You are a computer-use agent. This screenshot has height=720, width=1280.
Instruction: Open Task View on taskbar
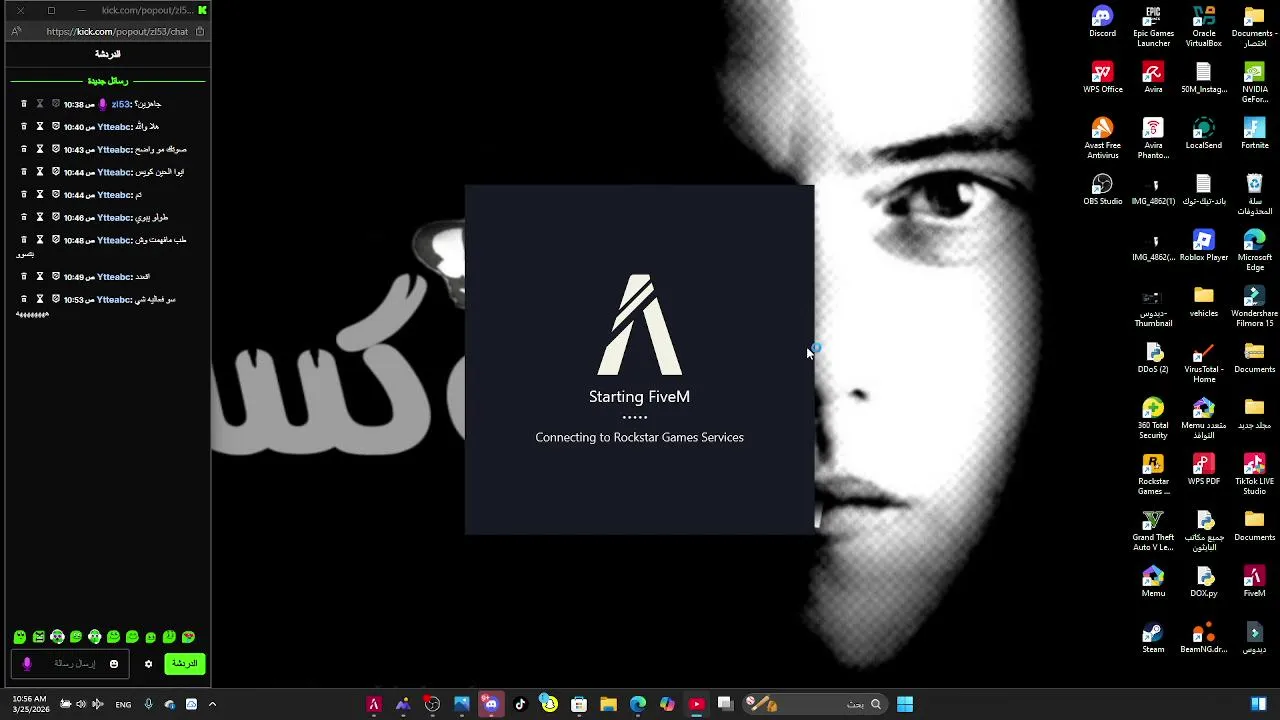click(x=725, y=704)
